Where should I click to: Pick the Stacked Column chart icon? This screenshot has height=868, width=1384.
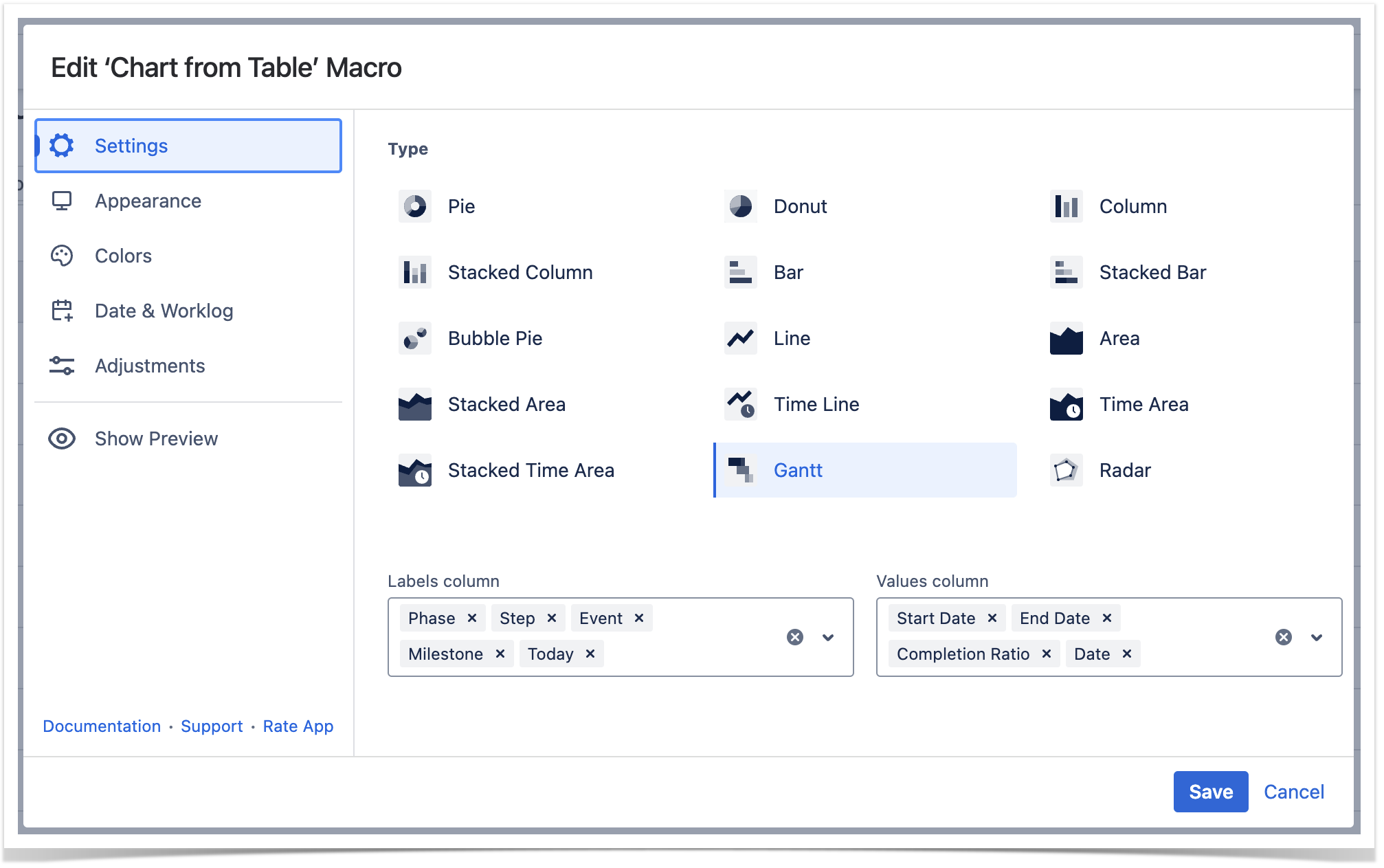(415, 272)
